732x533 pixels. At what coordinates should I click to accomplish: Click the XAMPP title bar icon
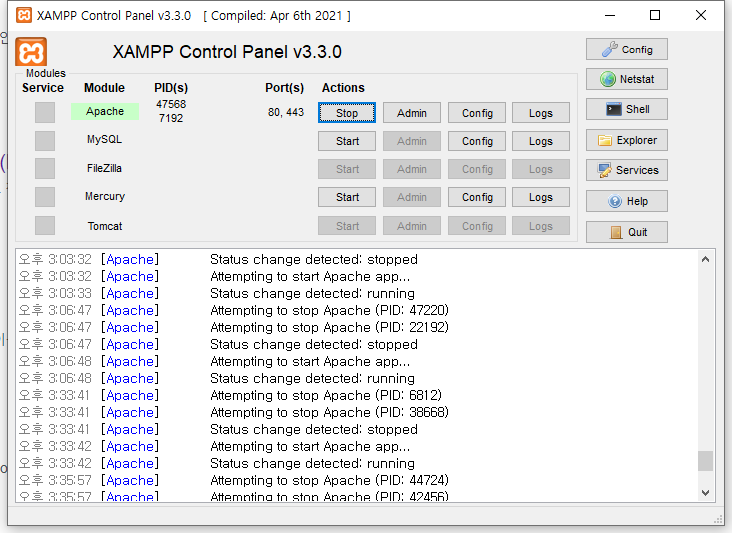click(24, 15)
